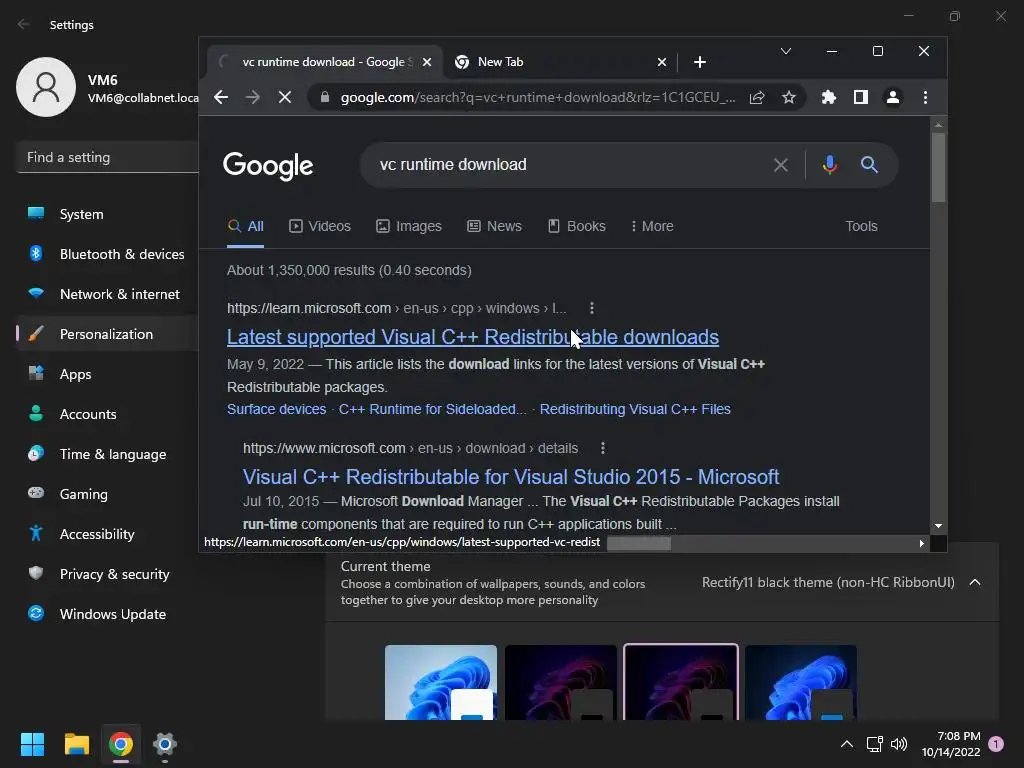The width and height of the screenshot is (1024, 768).
Task: Collapse the Current theme section
Action: point(975,583)
